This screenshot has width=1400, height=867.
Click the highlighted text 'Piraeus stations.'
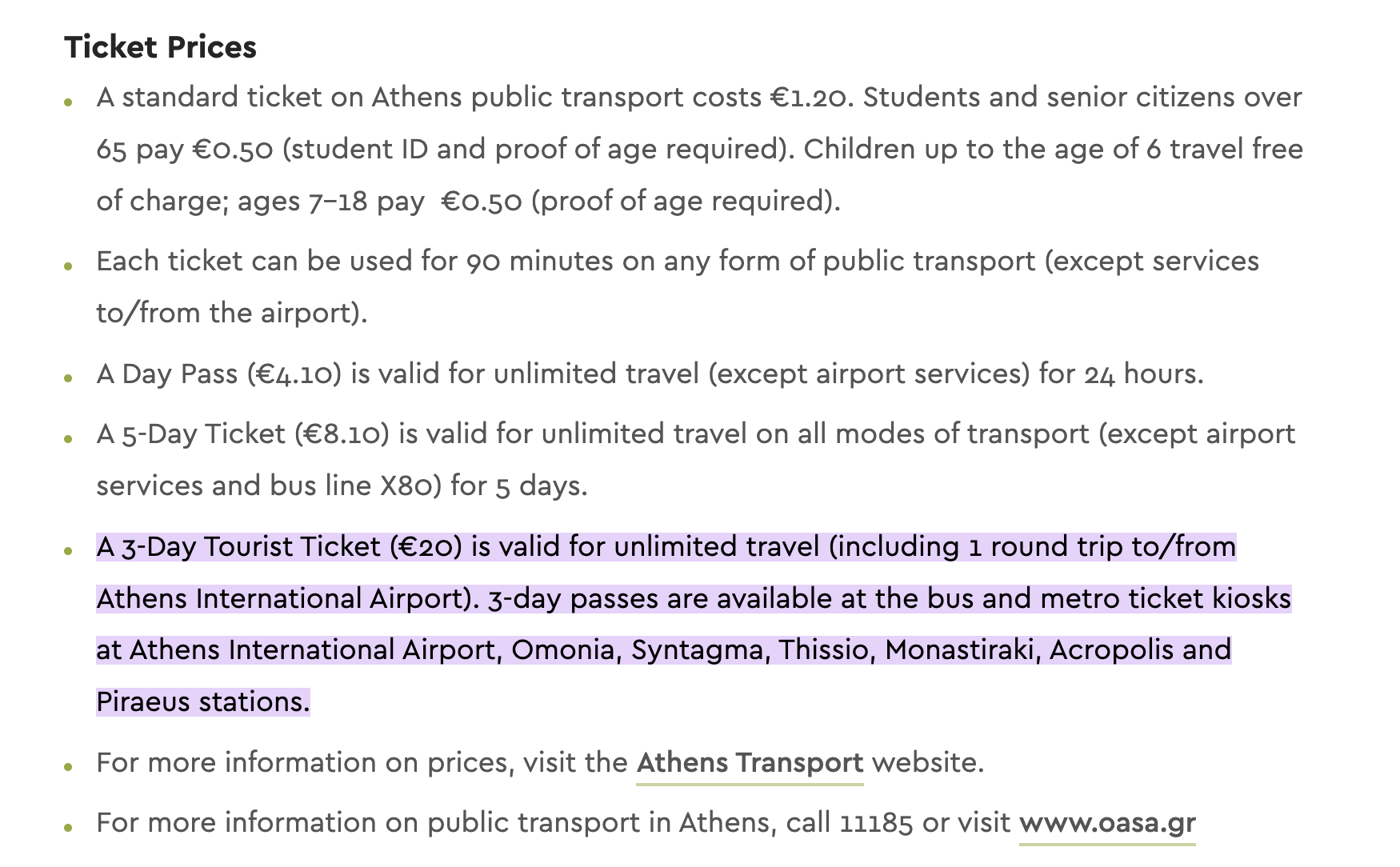tap(203, 701)
